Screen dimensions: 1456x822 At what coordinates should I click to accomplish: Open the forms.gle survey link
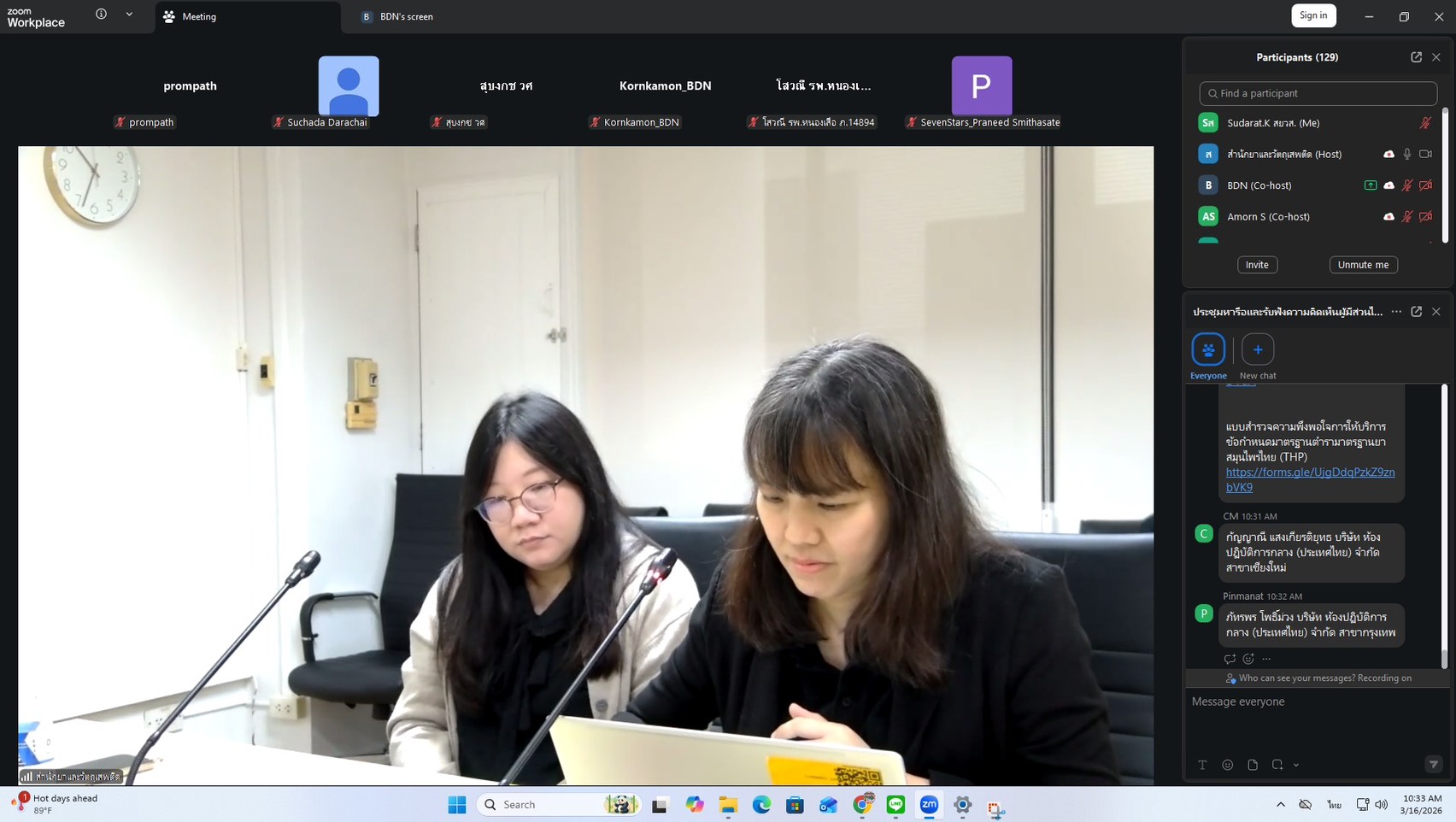tap(1309, 473)
